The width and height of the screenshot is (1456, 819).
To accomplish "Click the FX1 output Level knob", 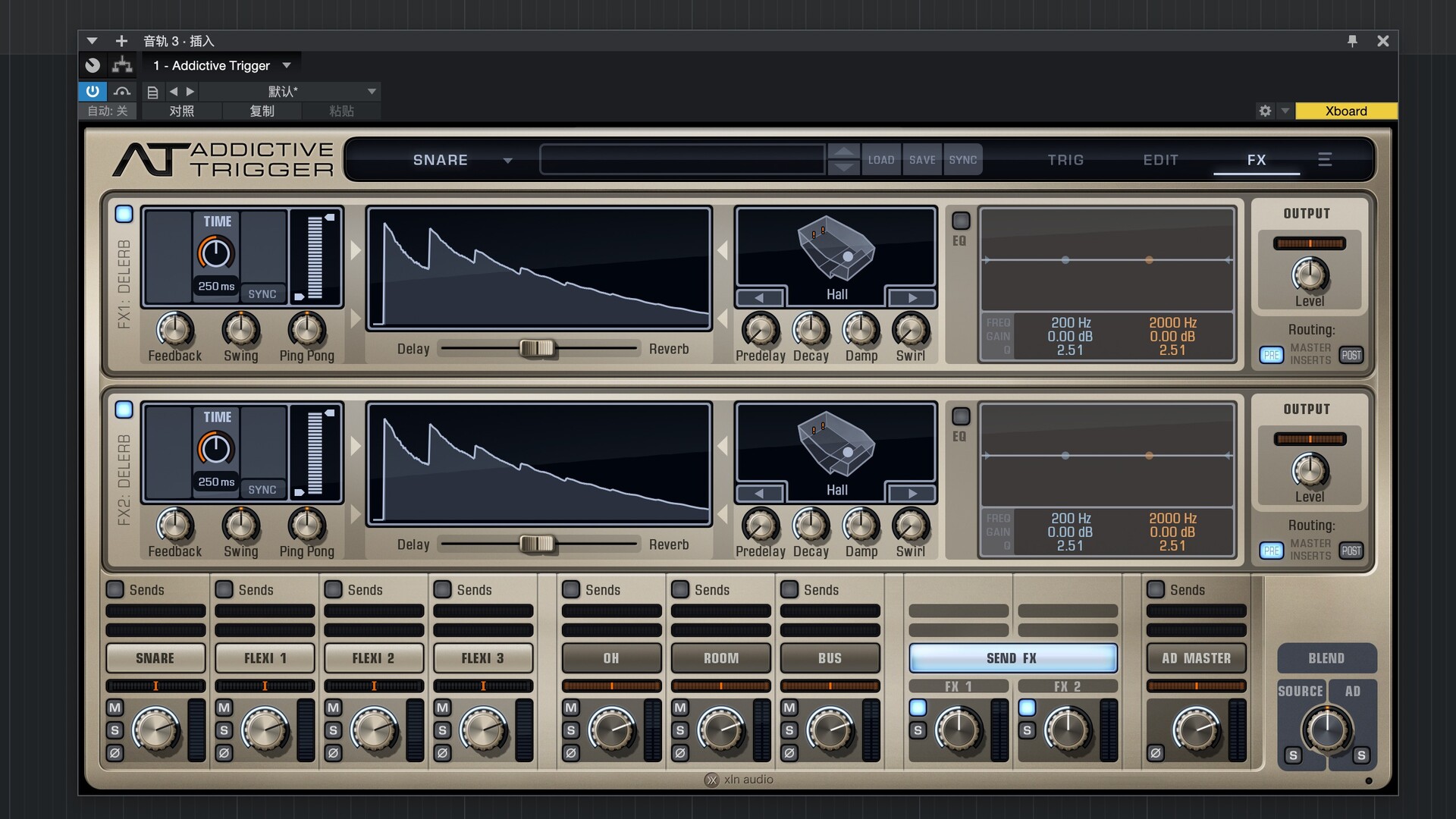I will coord(1310,275).
